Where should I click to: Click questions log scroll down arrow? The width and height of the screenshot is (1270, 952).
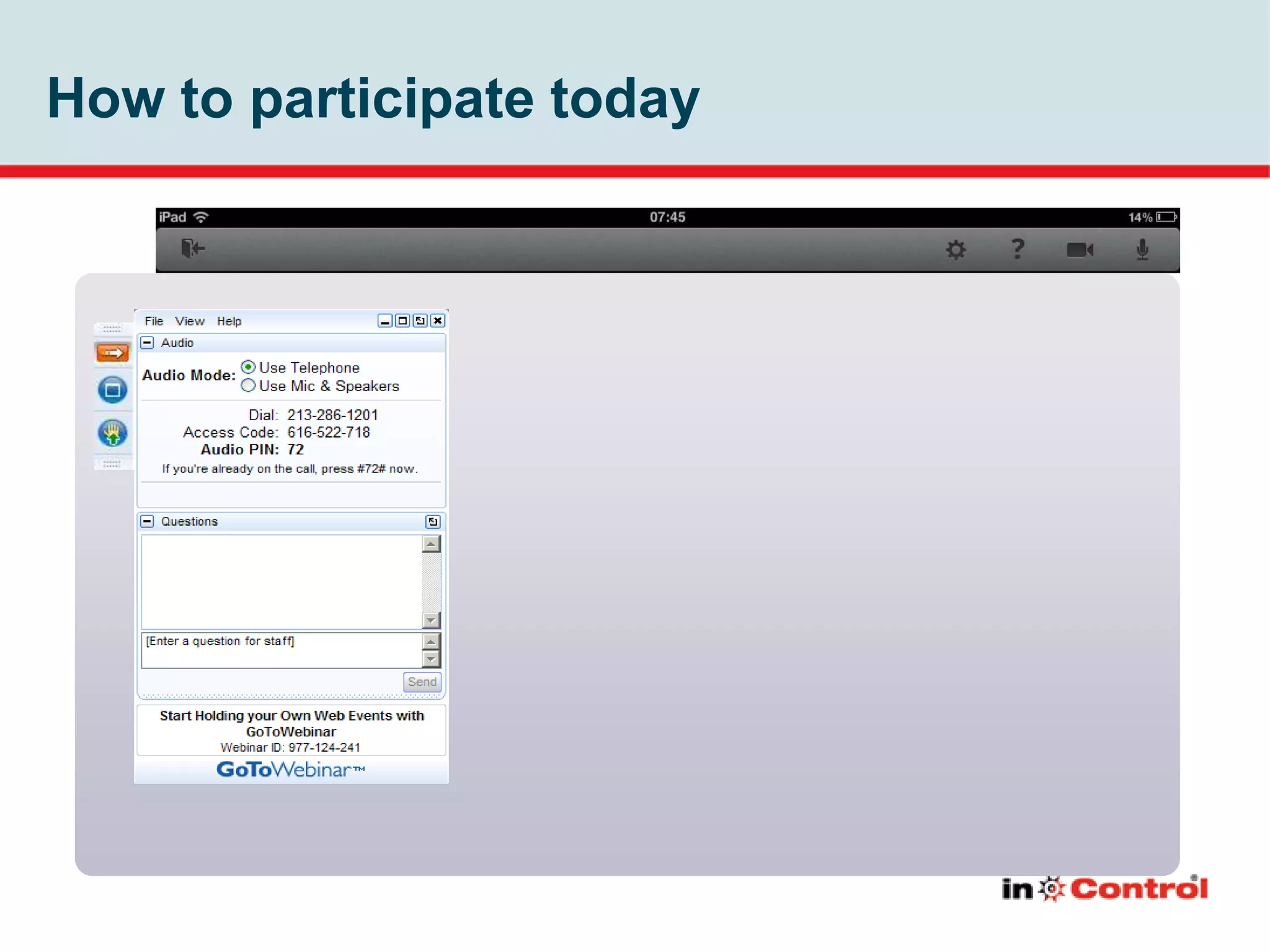click(431, 620)
